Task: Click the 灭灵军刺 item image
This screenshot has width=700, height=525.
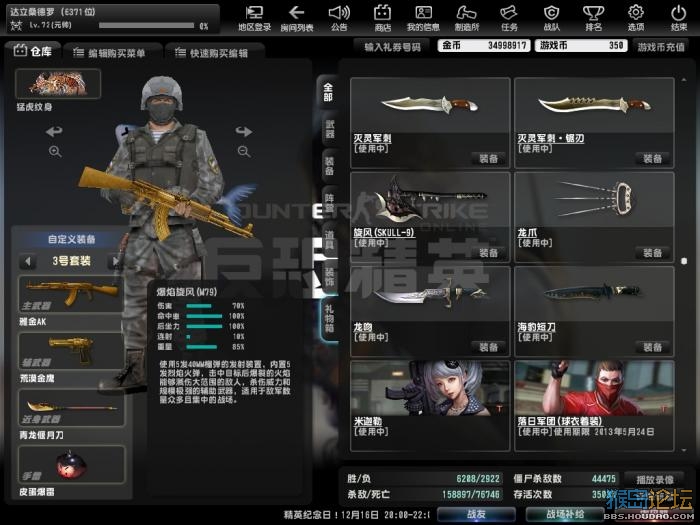Action: click(430, 105)
